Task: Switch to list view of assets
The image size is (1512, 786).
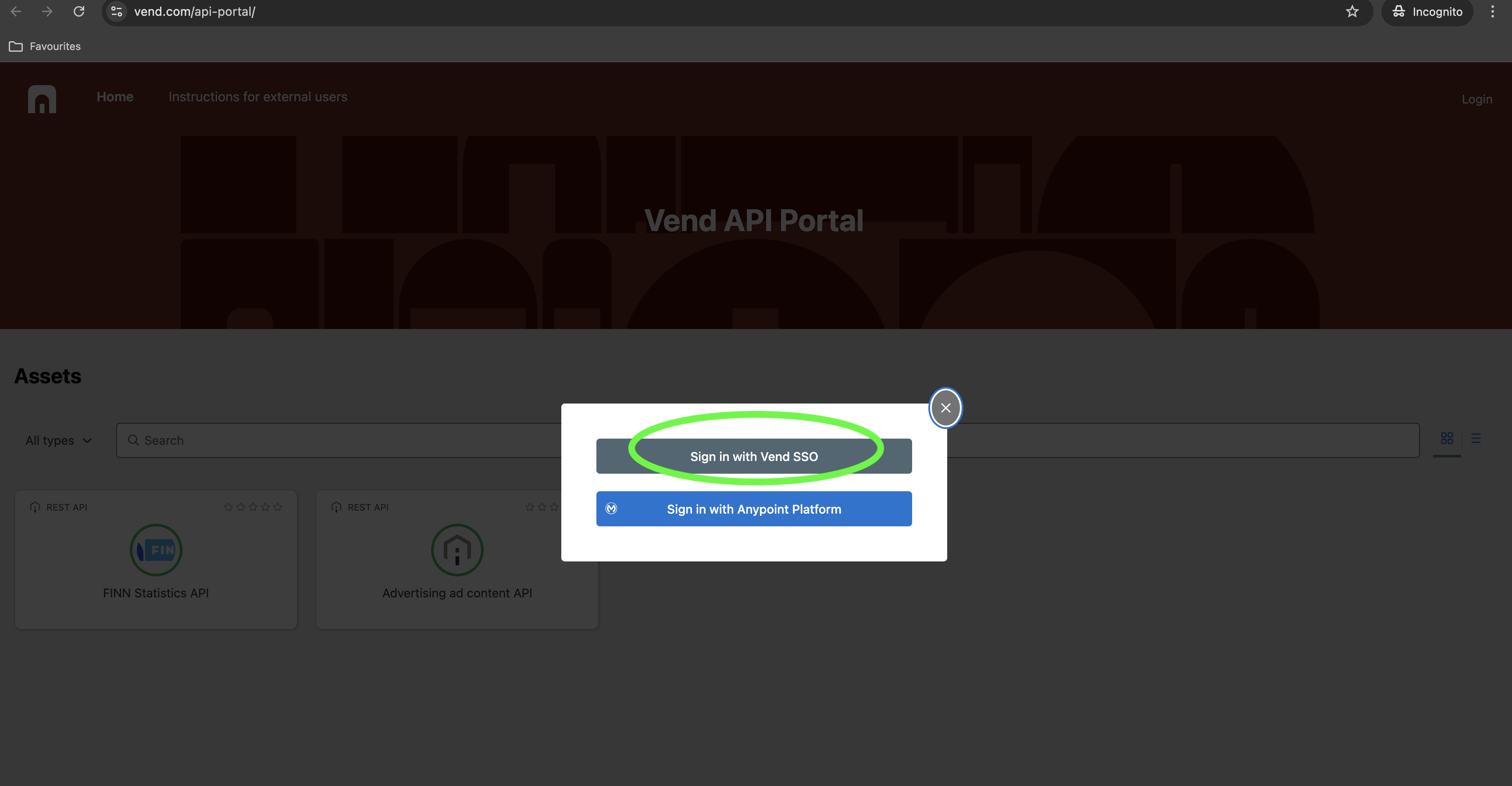Action: pyautogui.click(x=1476, y=439)
